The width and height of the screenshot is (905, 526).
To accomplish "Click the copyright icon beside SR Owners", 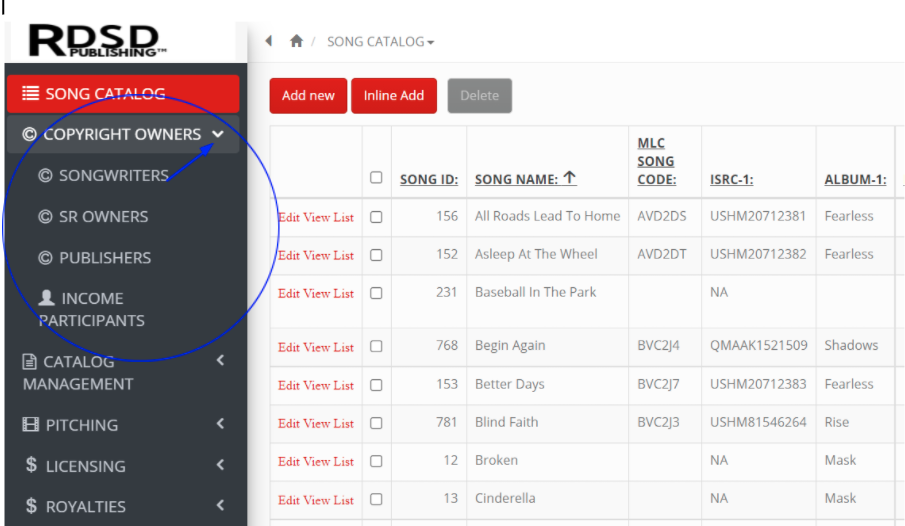I will pos(45,217).
